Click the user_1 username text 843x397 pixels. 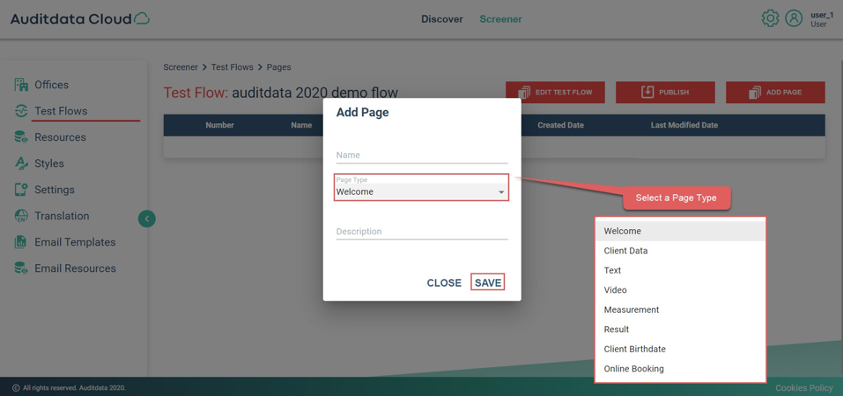(821, 15)
